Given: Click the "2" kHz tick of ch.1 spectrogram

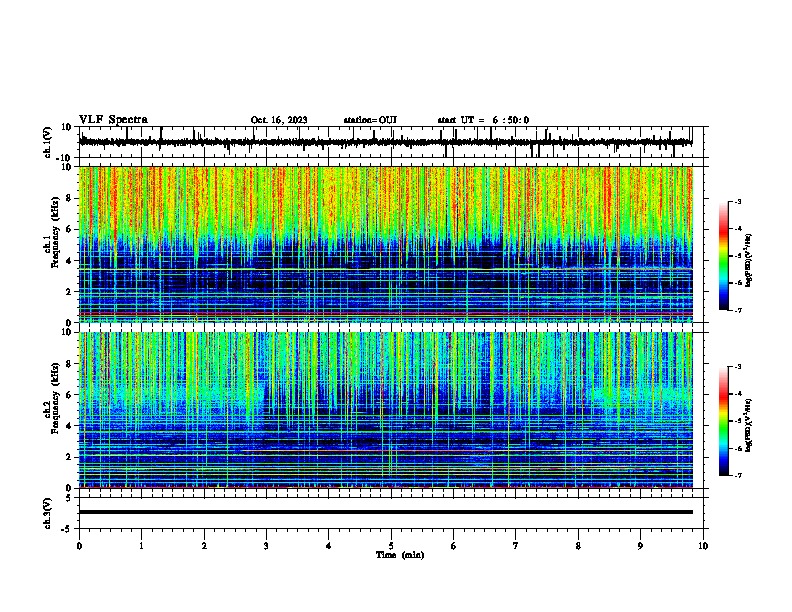Looking at the screenshot, I should (69, 292).
